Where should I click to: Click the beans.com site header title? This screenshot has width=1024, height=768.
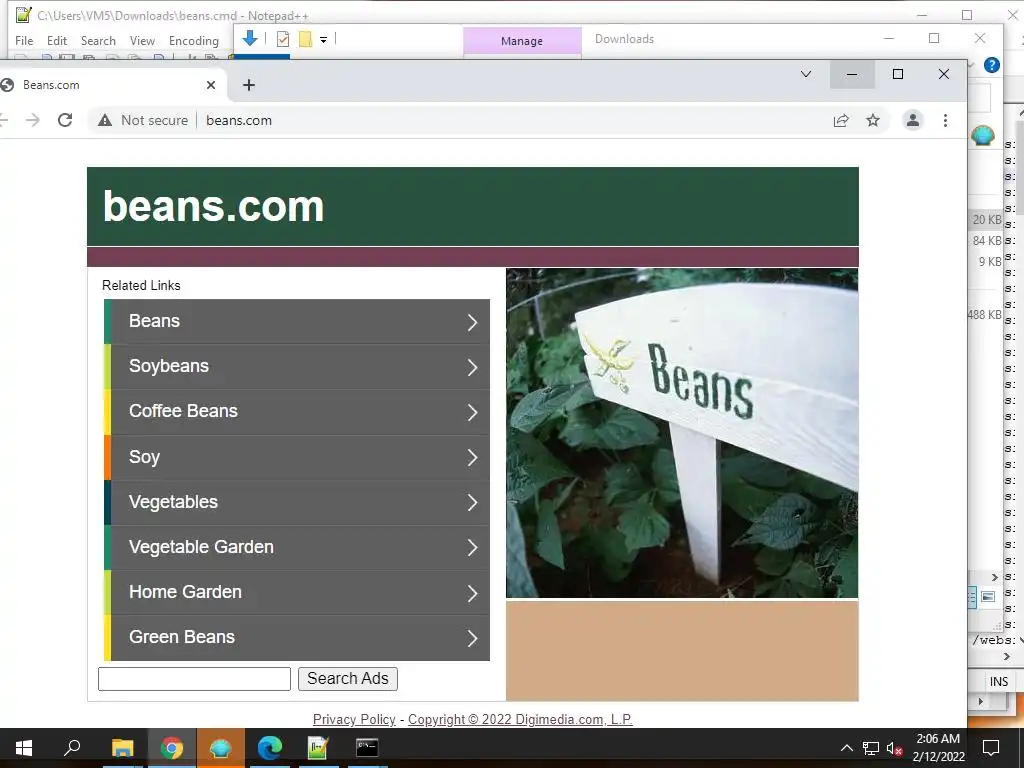[x=213, y=206]
